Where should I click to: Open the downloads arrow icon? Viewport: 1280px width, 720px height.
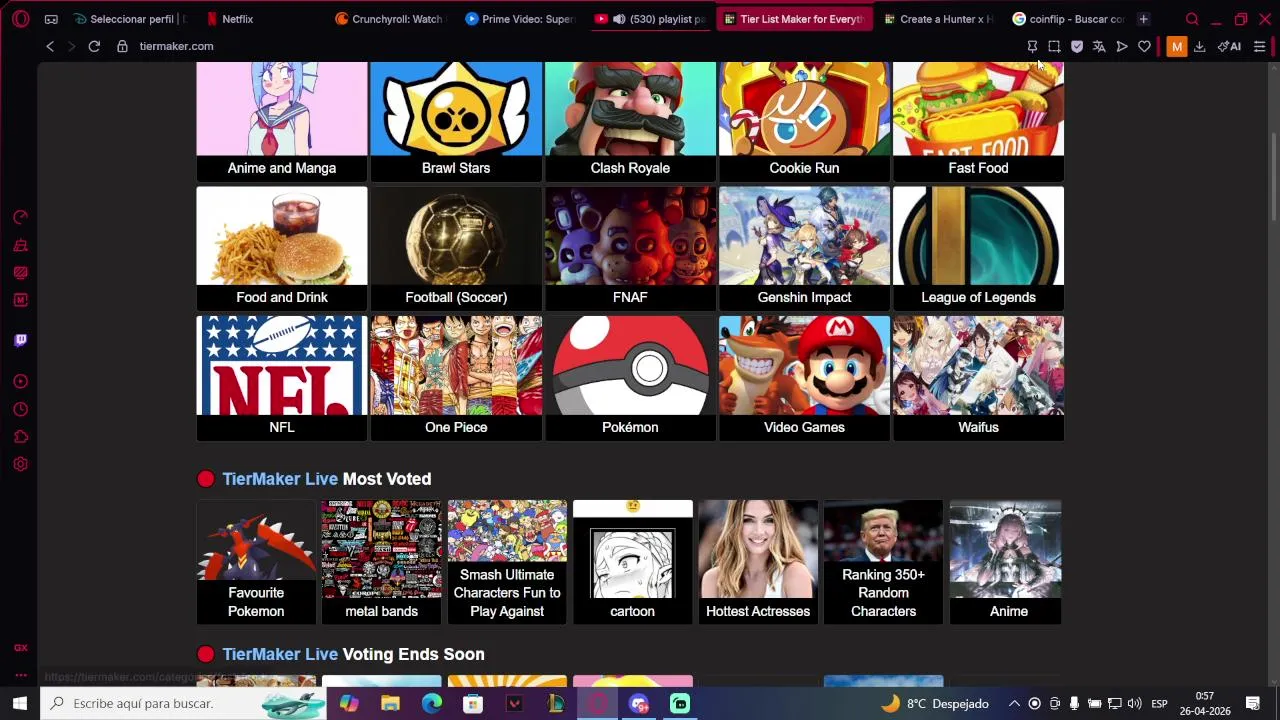1199,46
